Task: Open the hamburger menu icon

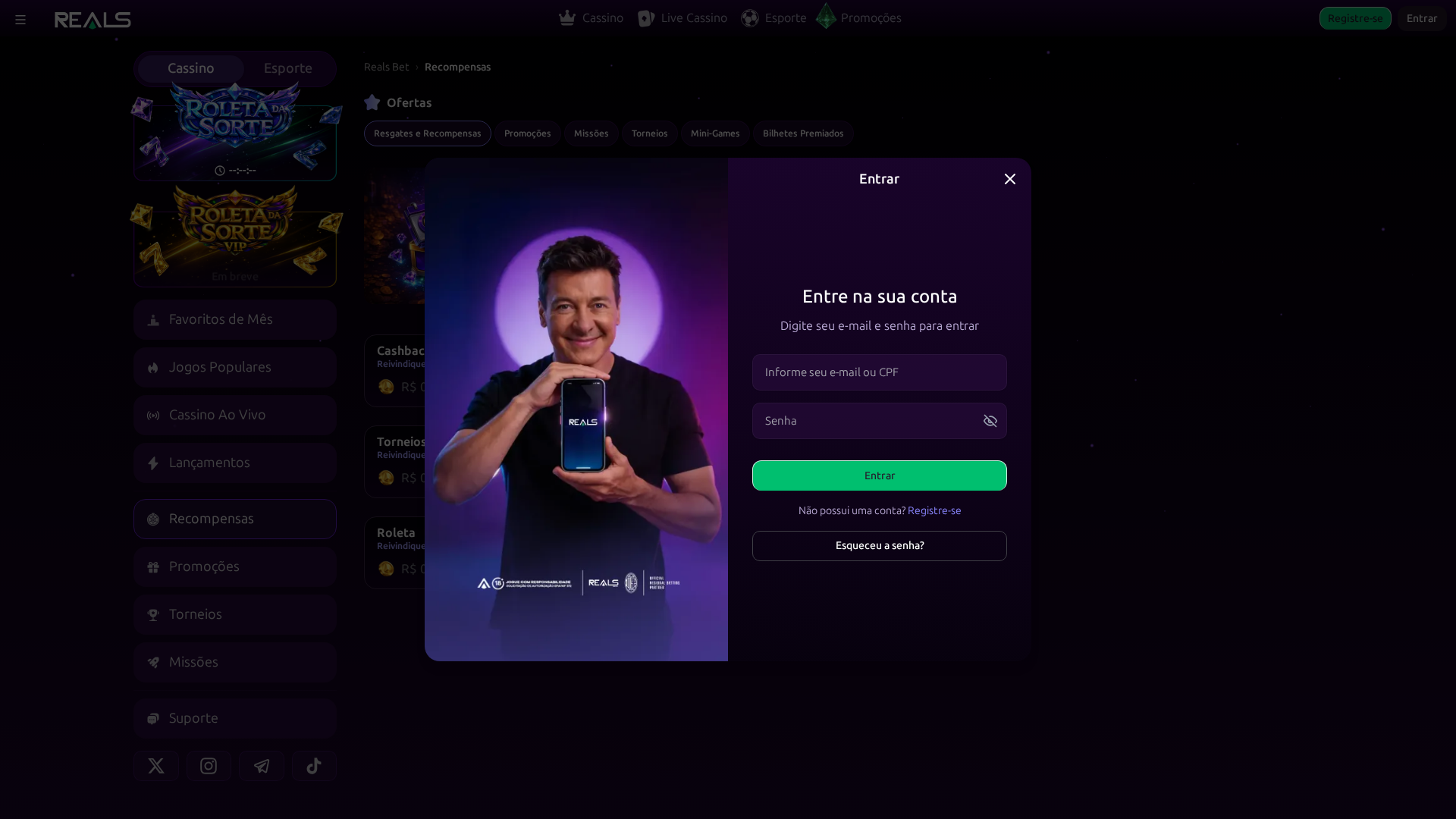Action: [x=20, y=20]
